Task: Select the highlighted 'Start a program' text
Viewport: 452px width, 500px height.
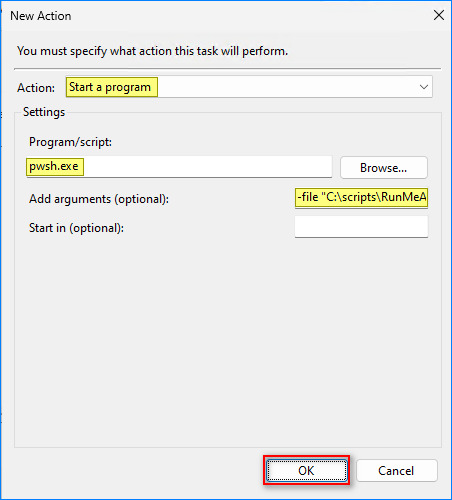Action: (110, 87)
